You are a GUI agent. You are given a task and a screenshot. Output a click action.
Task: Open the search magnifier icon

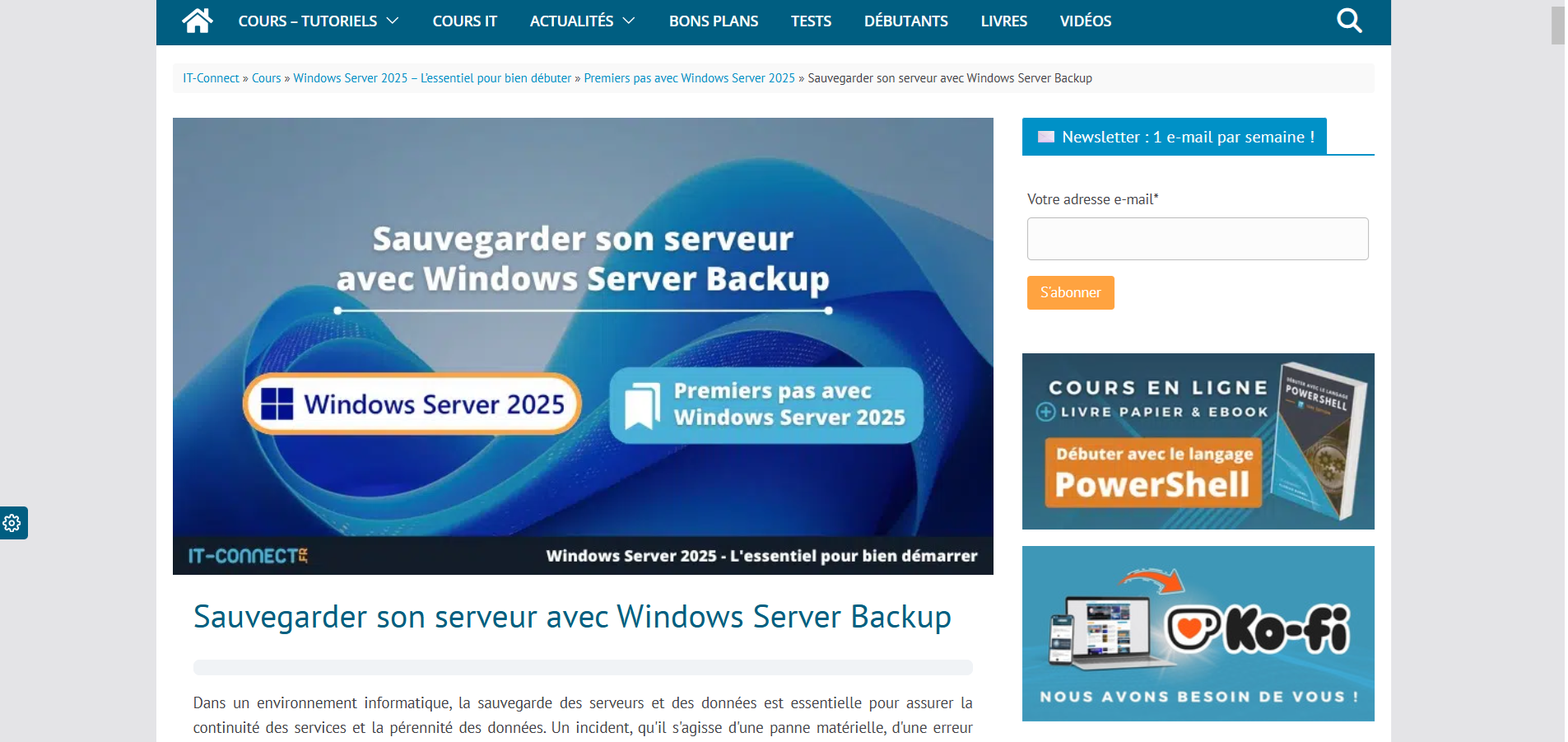click(1349, 21)
